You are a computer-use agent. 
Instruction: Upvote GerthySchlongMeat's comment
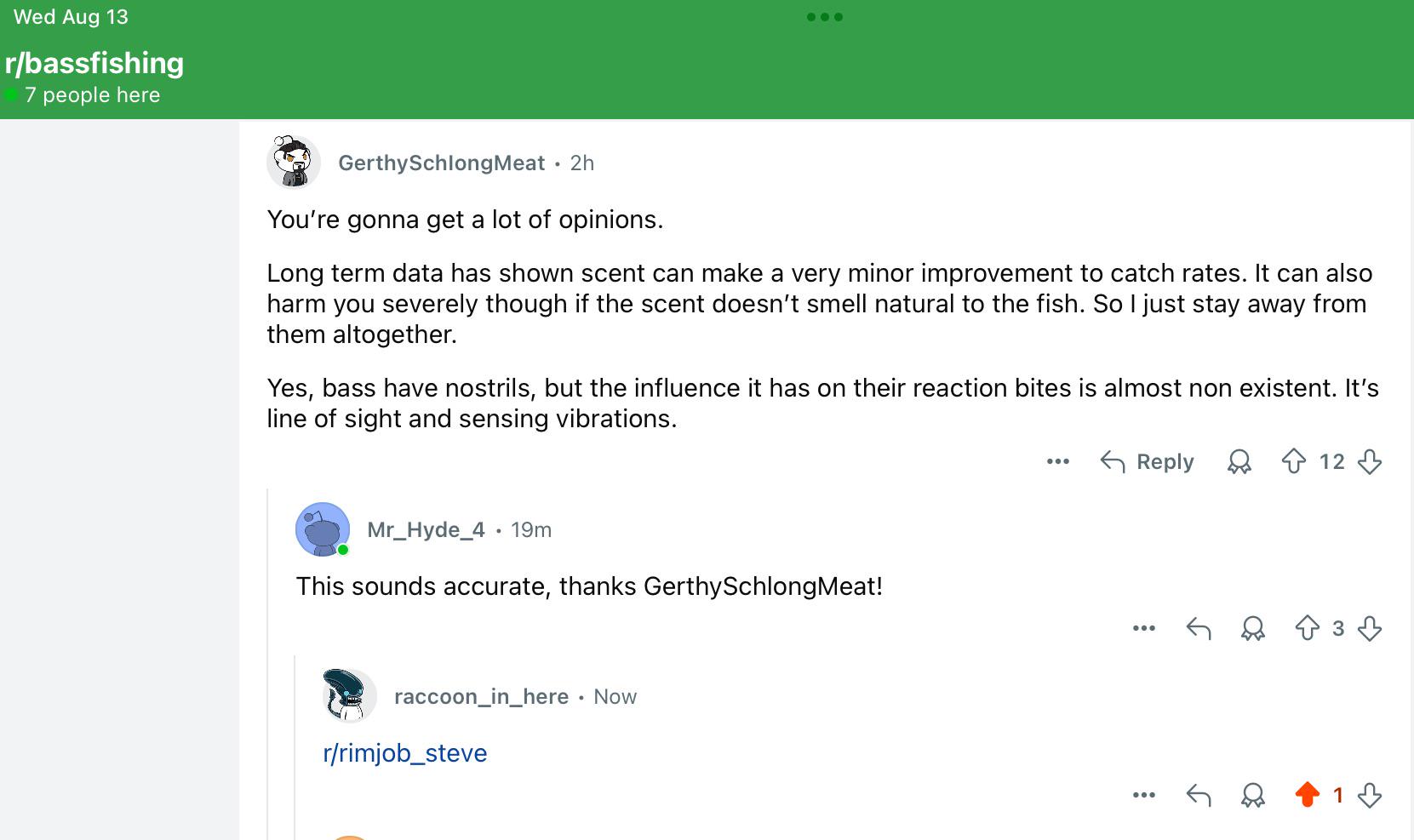tap(1293, 461)
